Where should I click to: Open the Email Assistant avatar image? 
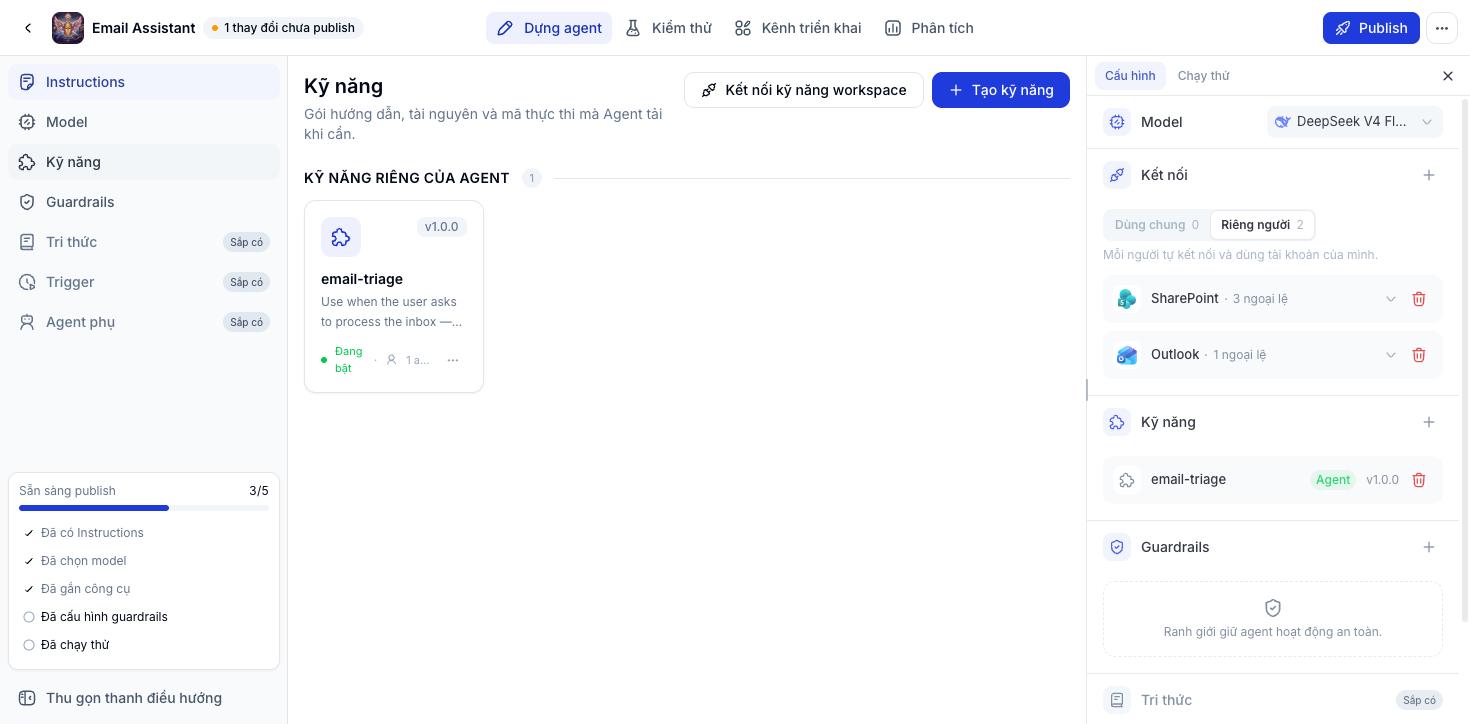[x=68, y=28]
